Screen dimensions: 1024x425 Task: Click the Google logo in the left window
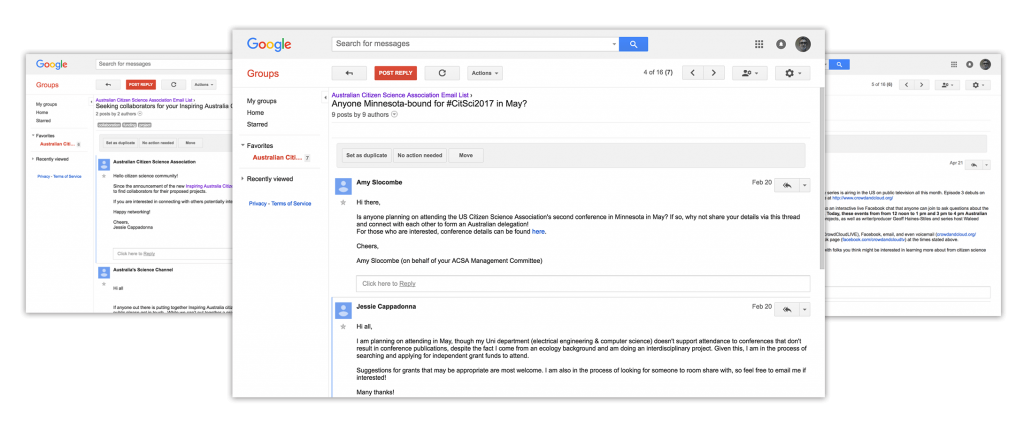[52, 65]
